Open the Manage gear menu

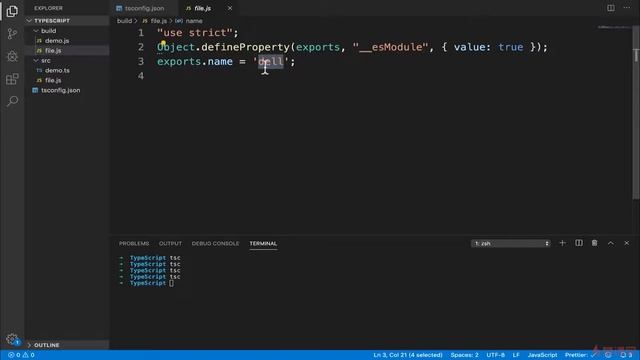click(12, 339)
